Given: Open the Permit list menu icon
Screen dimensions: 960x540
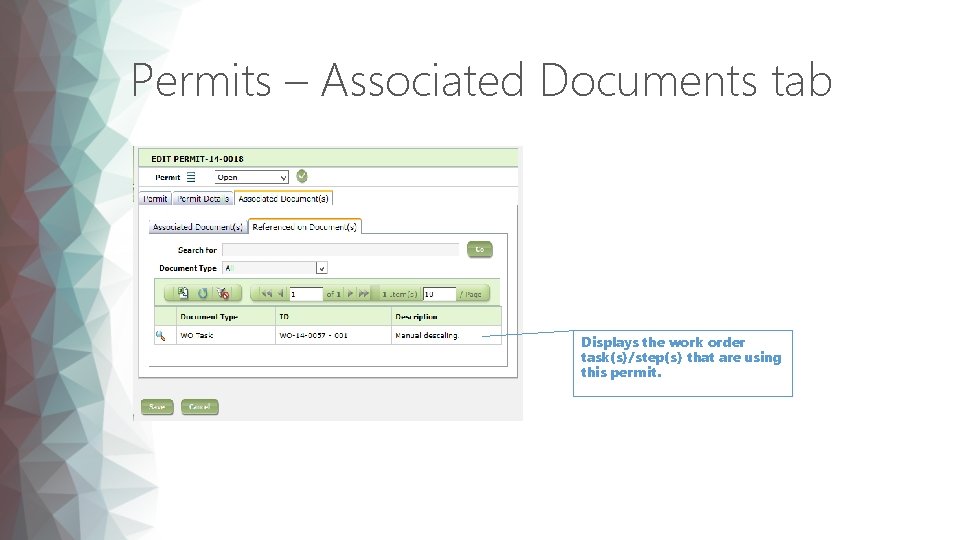Looking at the screenshot, I should coord(191,177).
